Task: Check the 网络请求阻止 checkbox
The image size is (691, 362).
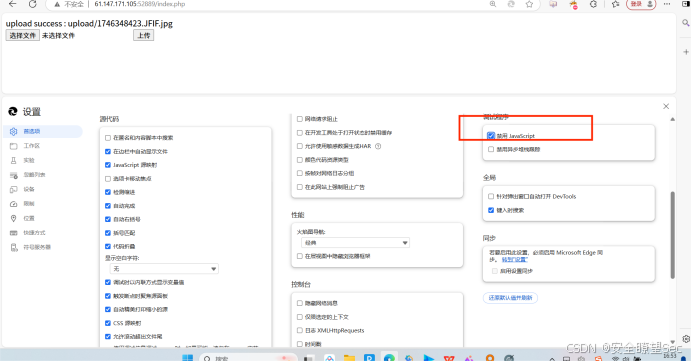Action: 300,119
